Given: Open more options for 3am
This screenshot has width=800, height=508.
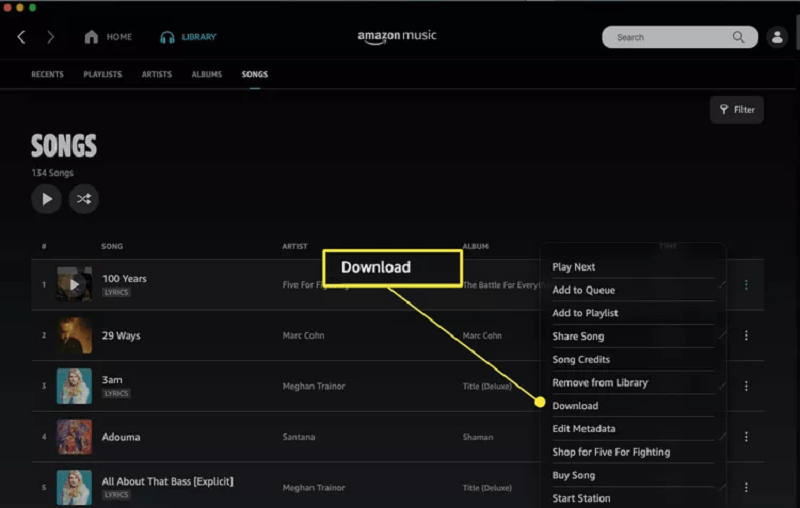Looking at the screenshot, I should [x=746, y=386].
